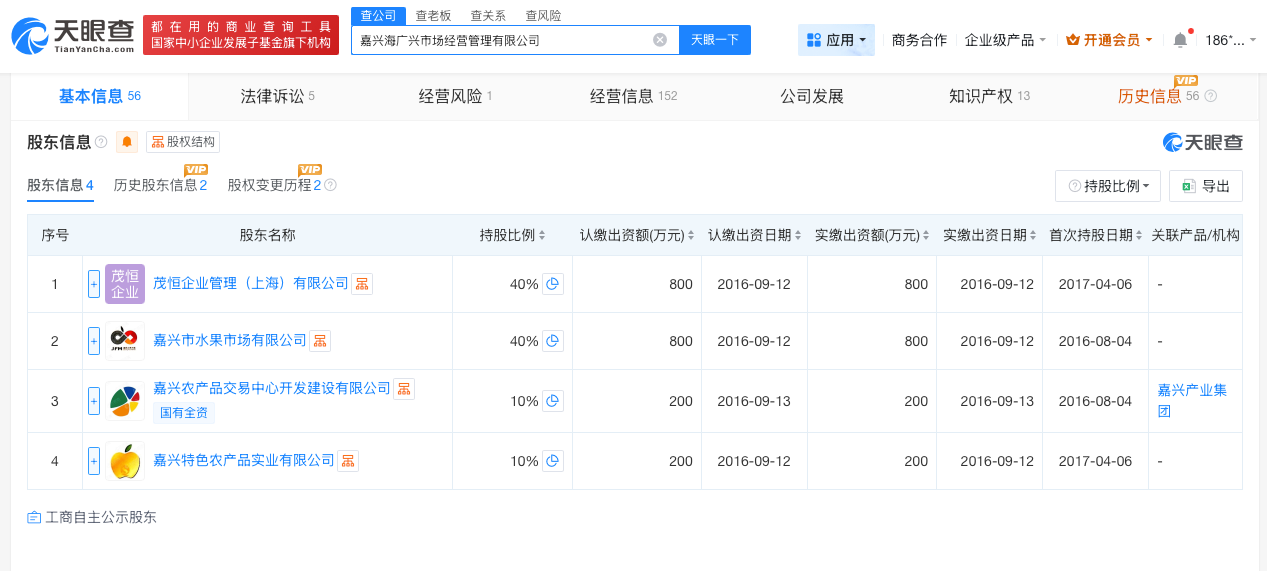The width and height of the screenshot is (1267, 571).
Task: View pie chart for row 1 40% share
Action: coord(553,284)
